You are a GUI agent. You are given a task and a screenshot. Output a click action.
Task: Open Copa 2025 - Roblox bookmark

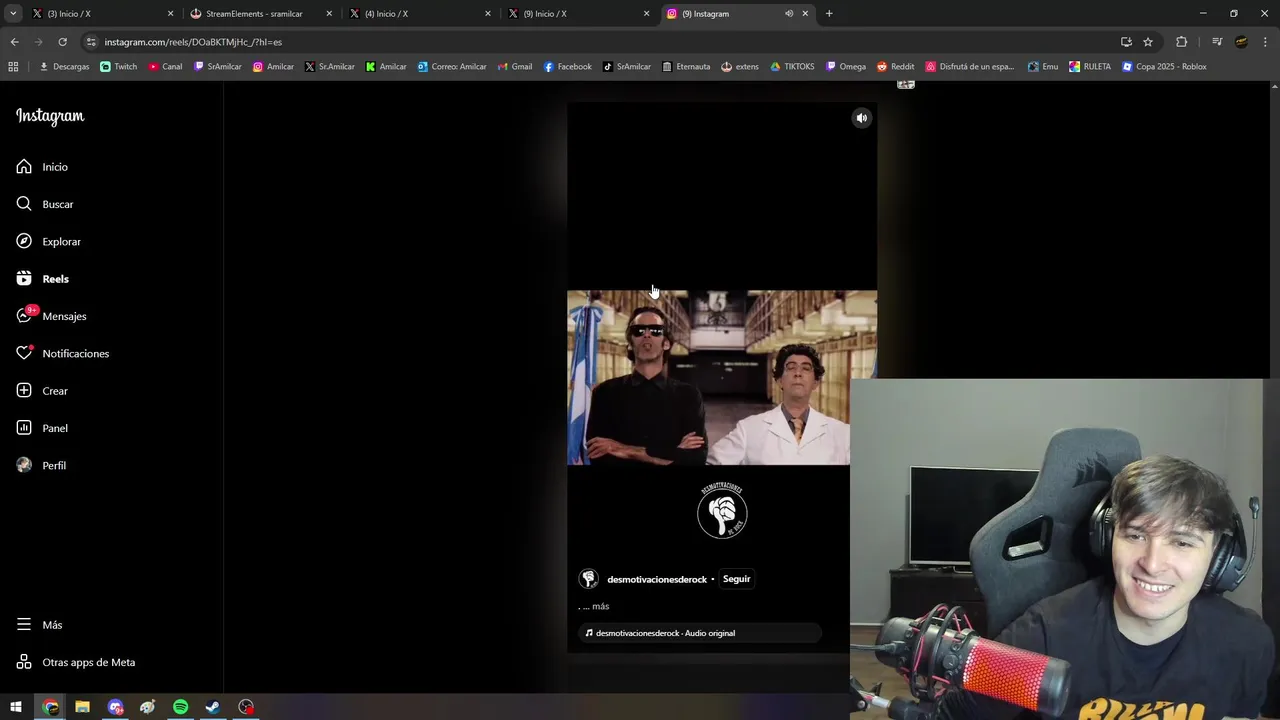tap(1164, 67)
